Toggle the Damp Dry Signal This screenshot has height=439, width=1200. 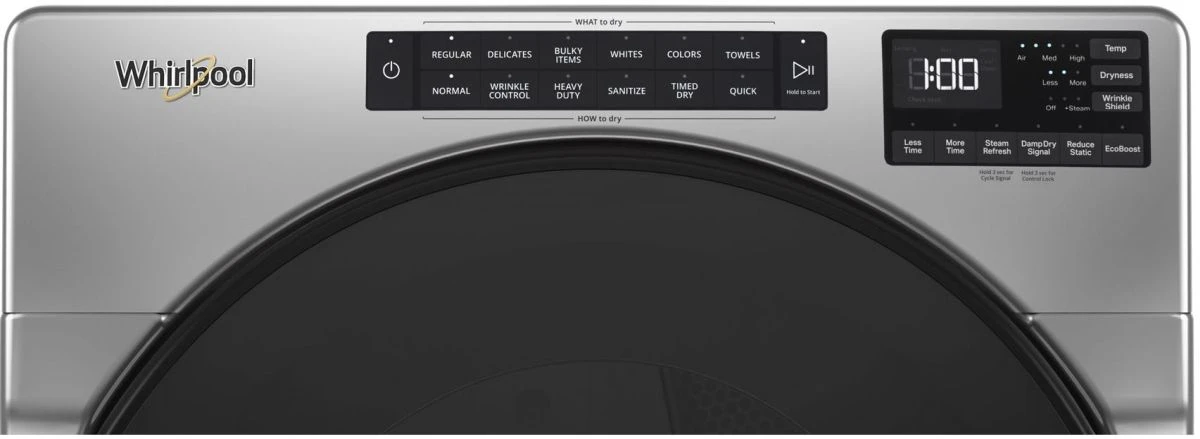point(1038,147)
